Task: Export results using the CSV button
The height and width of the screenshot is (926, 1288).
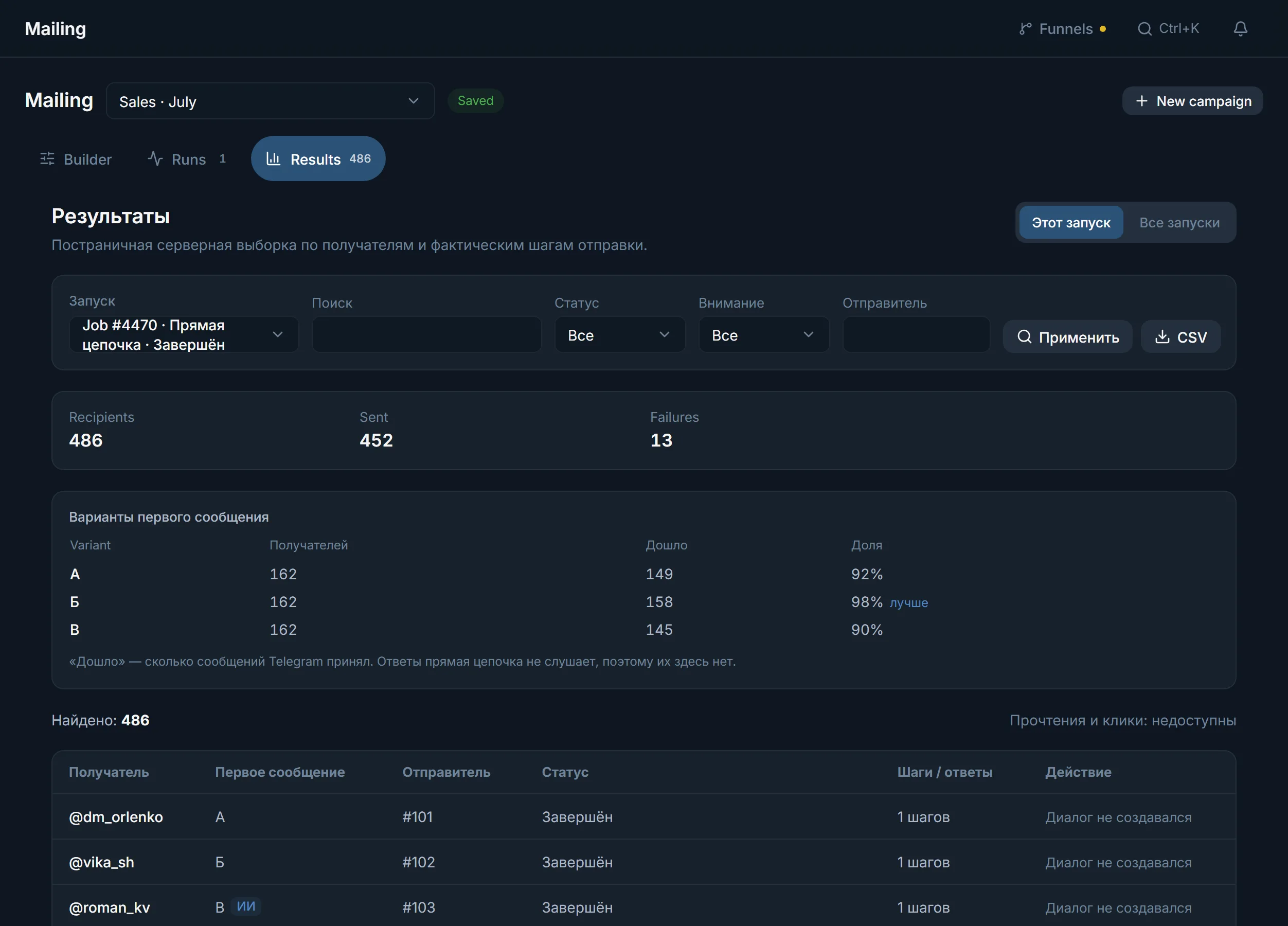Action: (1180, 337)
